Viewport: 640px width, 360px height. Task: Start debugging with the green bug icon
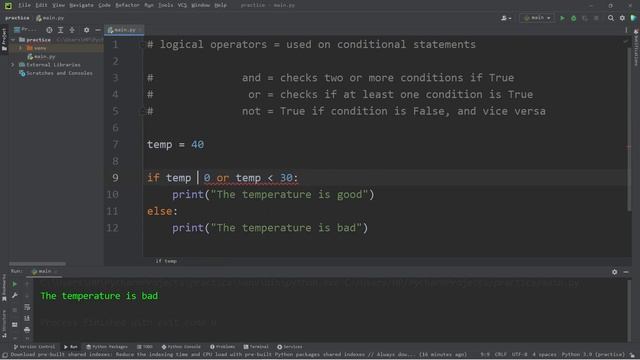573,18
